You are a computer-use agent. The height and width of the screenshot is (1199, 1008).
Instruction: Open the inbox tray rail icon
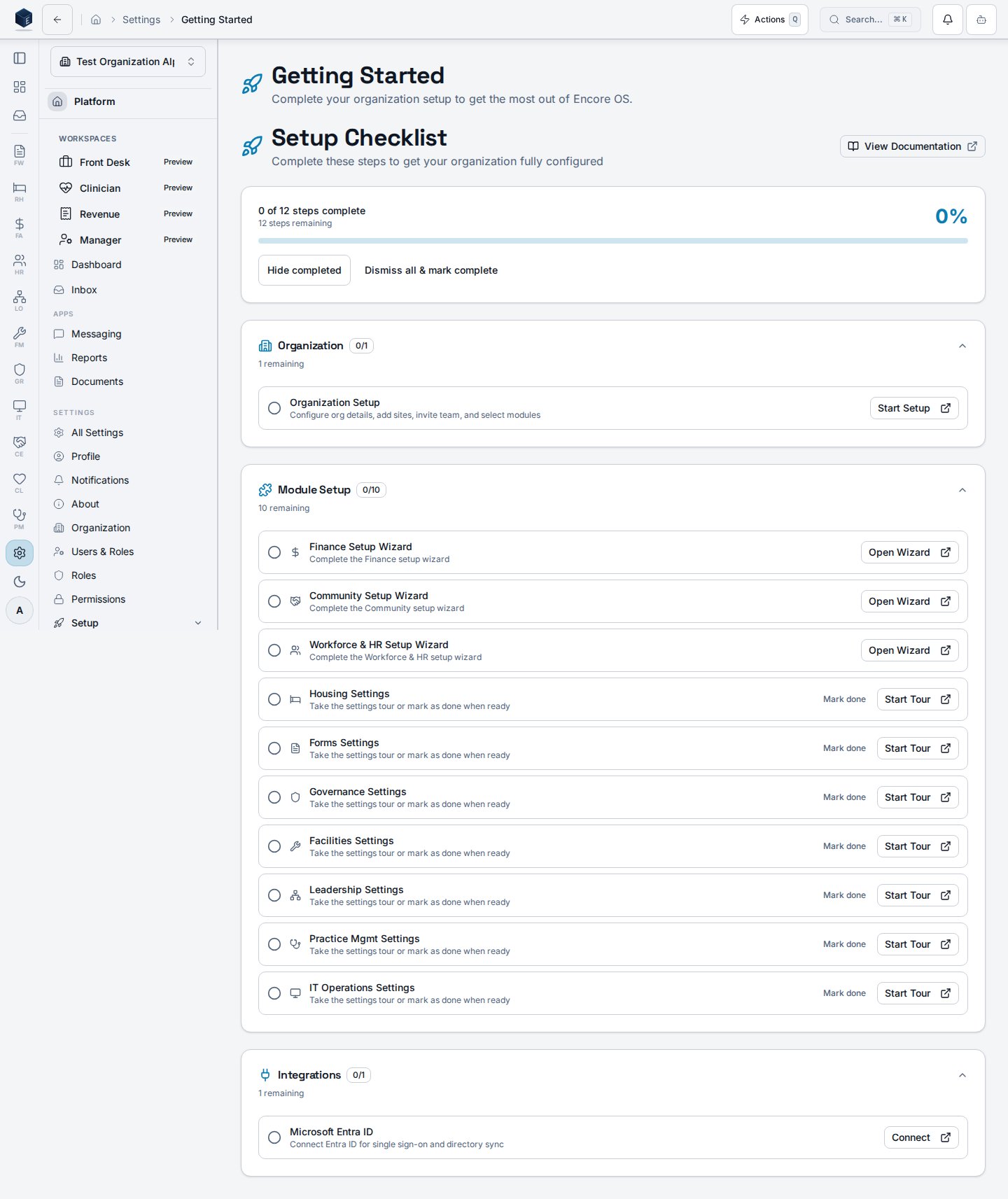(20, 115)
